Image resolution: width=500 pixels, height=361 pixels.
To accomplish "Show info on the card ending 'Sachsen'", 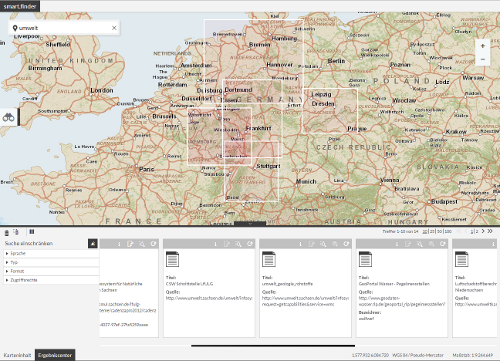I will point(119,244).
